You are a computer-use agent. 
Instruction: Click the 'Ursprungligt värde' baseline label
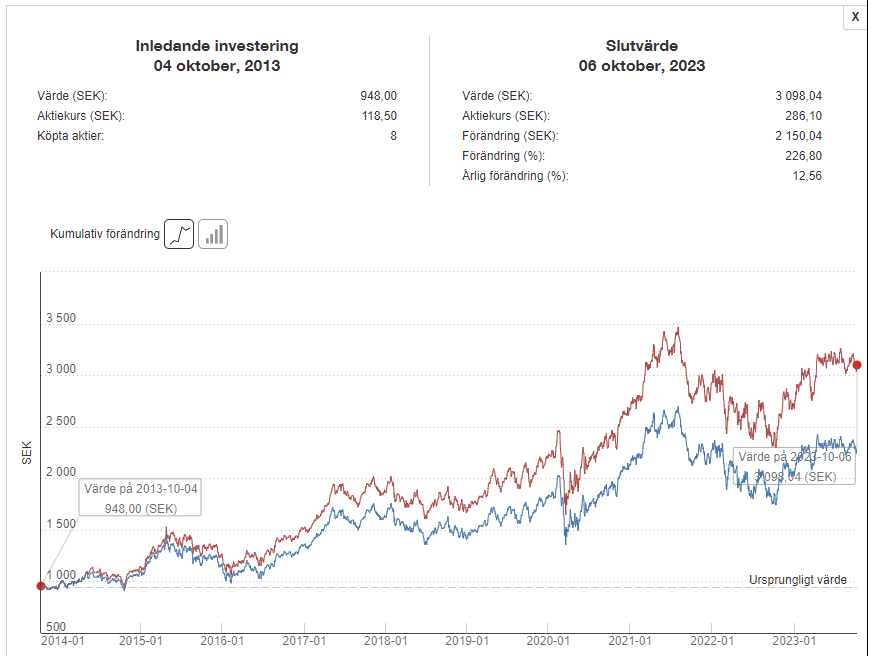coord(797,580)
